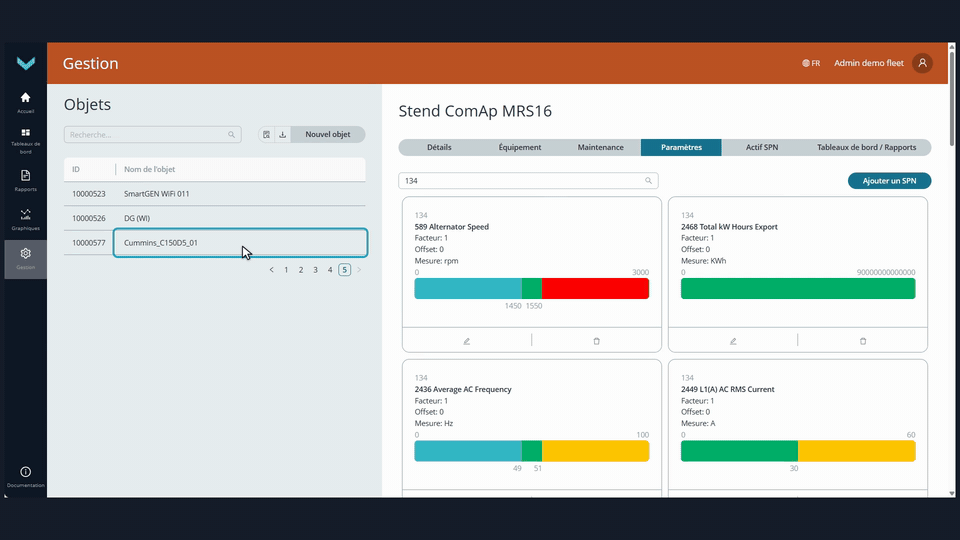The height and width of the screenshot is (540, 960).
Task: Click the Alternator Speed red range bar segment
Action: click(x=595, y=288)
